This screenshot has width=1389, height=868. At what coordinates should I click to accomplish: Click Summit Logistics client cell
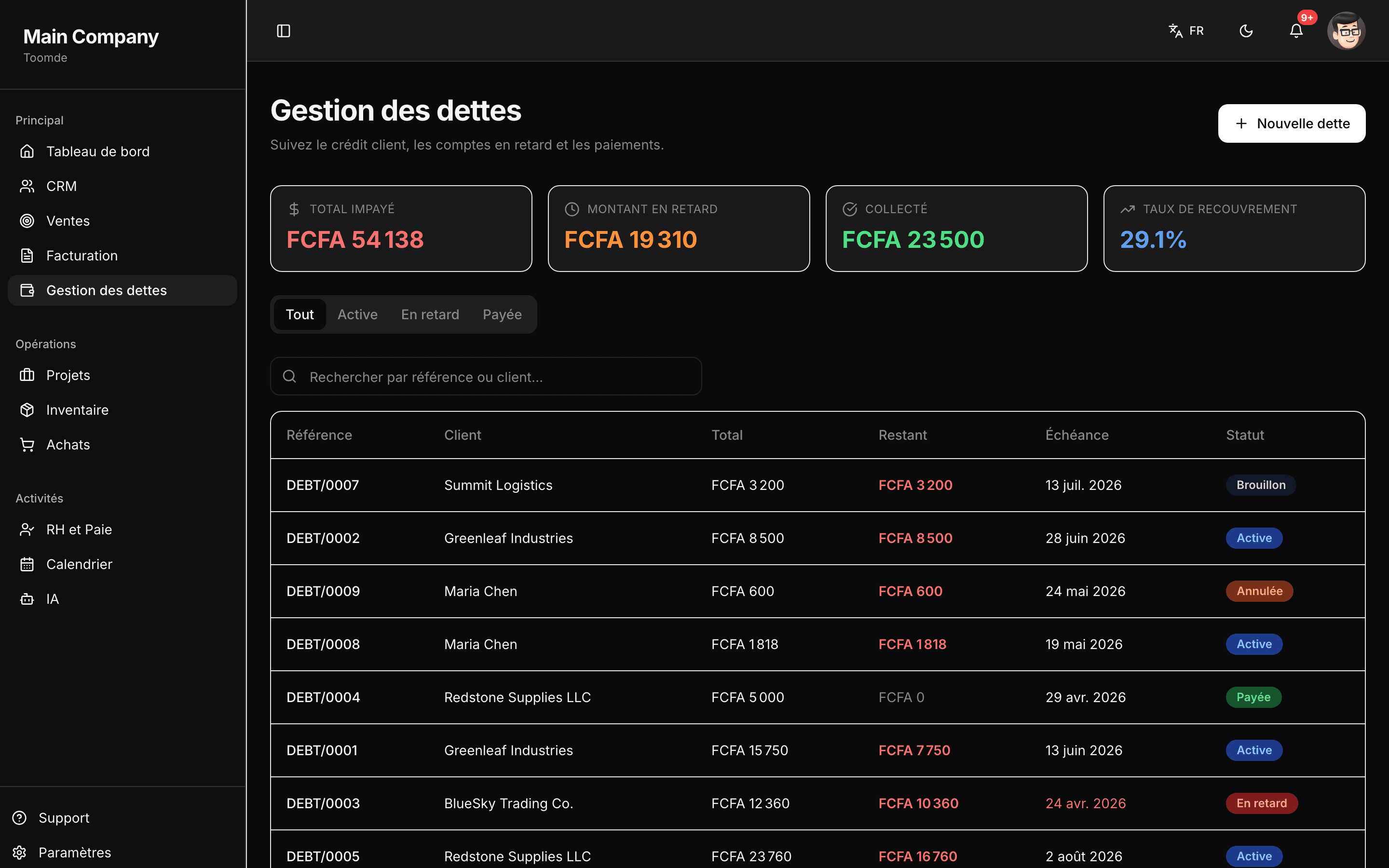pos(498,485)
